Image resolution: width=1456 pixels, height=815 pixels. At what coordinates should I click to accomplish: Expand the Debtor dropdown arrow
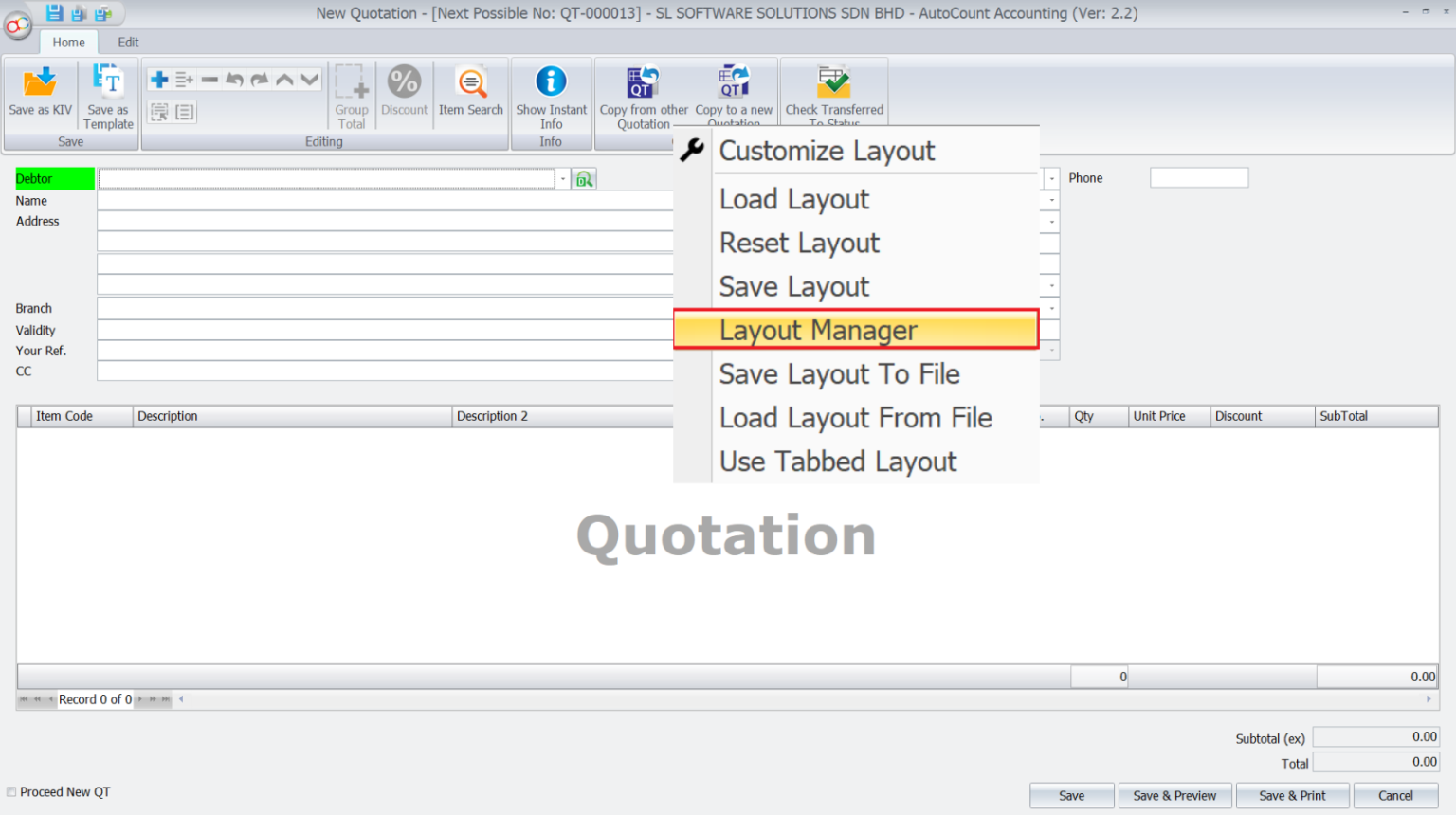(562, 179)
